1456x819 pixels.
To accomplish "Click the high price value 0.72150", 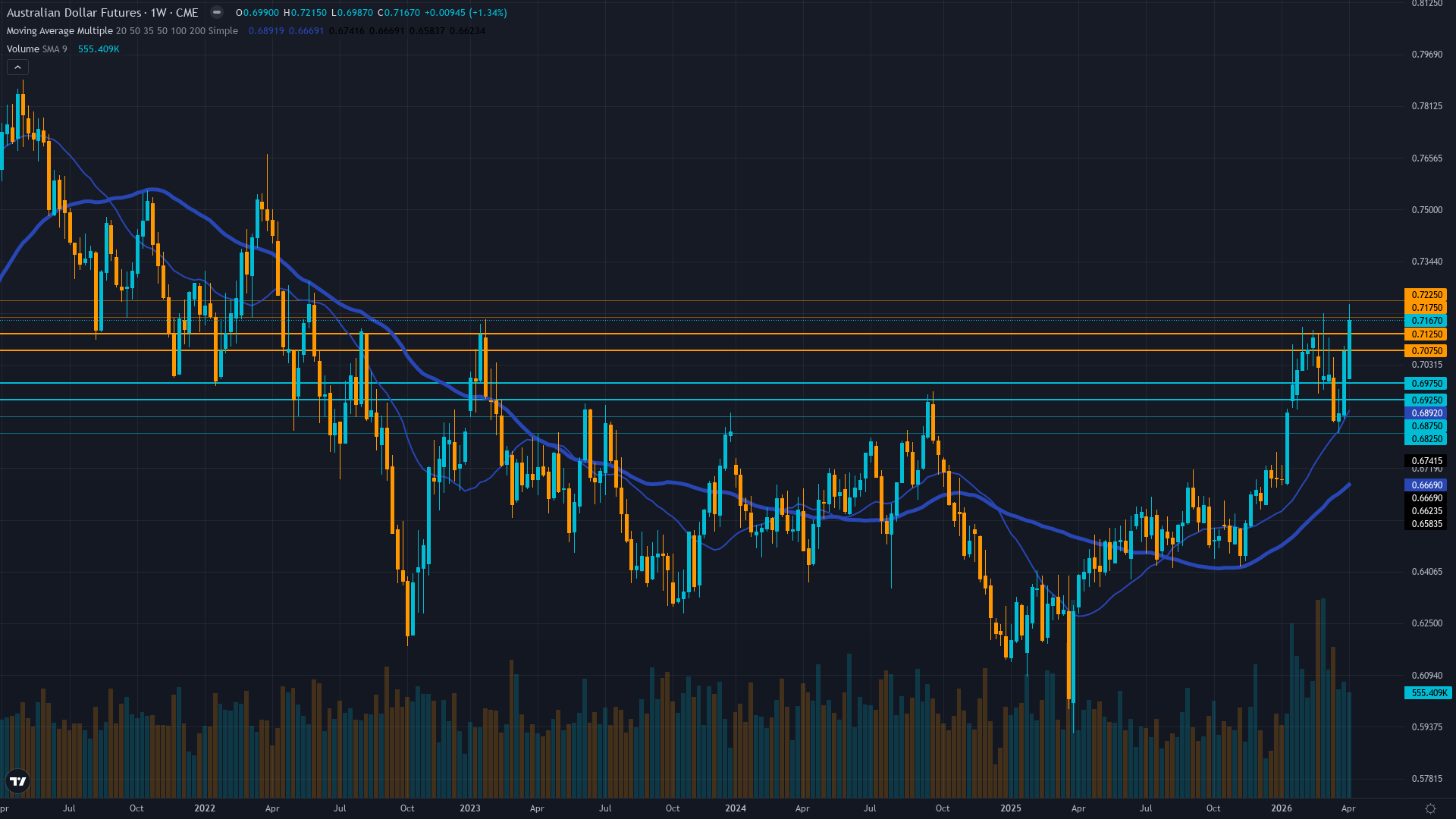I will (x=309, y=13).
